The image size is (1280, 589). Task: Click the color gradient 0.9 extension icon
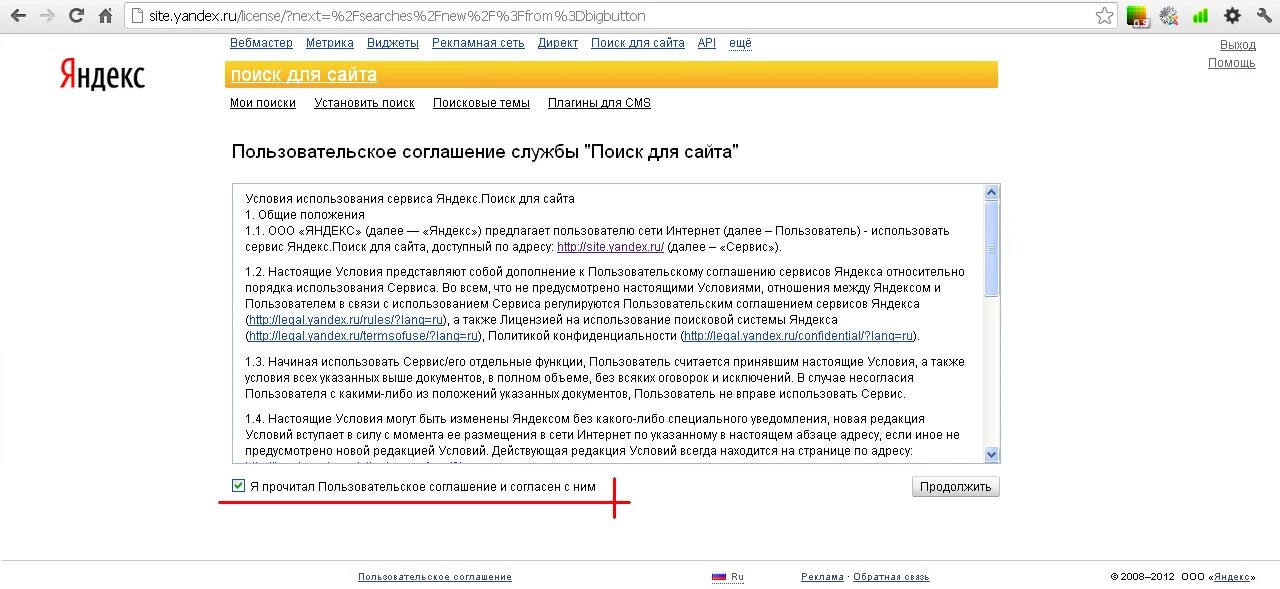[x=1137, y=15]
